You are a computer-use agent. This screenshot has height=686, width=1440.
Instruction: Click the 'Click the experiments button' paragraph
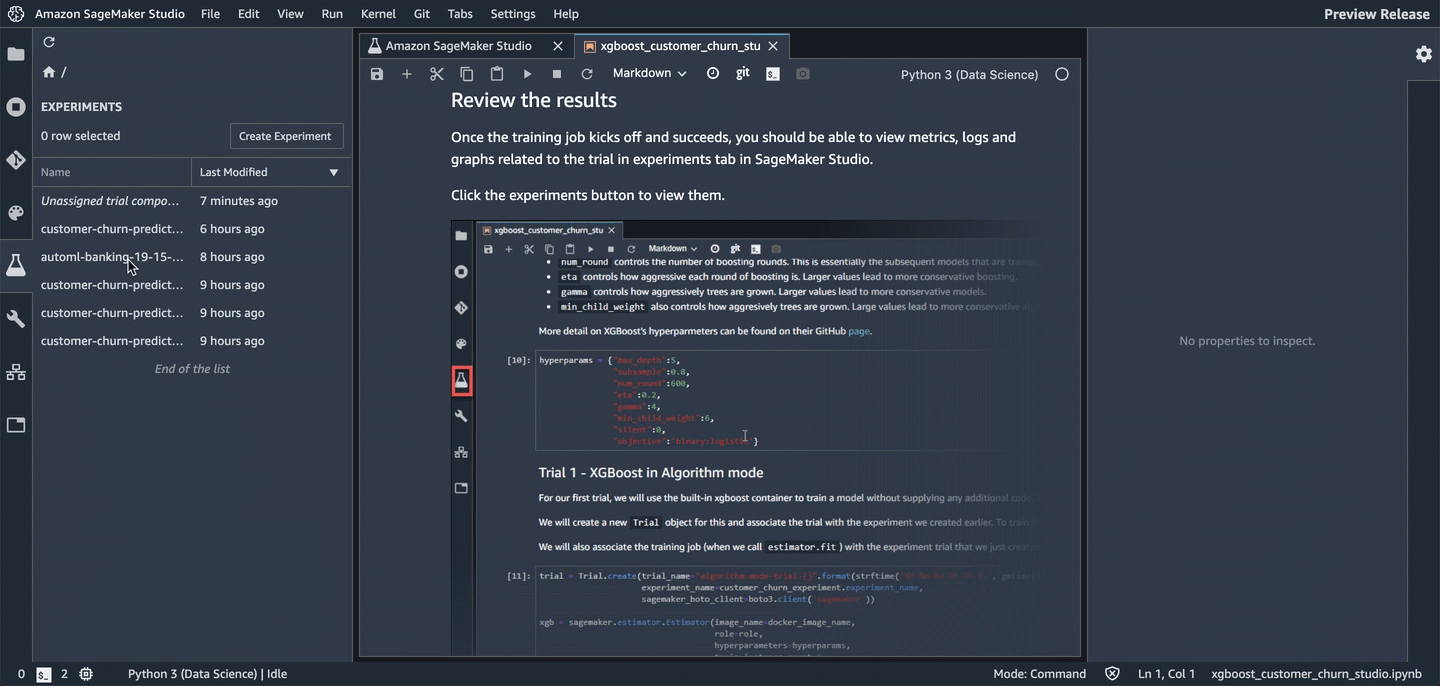588,195
